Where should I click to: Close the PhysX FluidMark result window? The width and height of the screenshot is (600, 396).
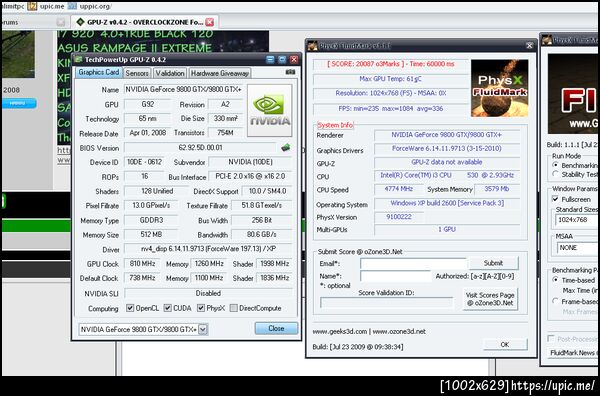(x=529, y=46)
